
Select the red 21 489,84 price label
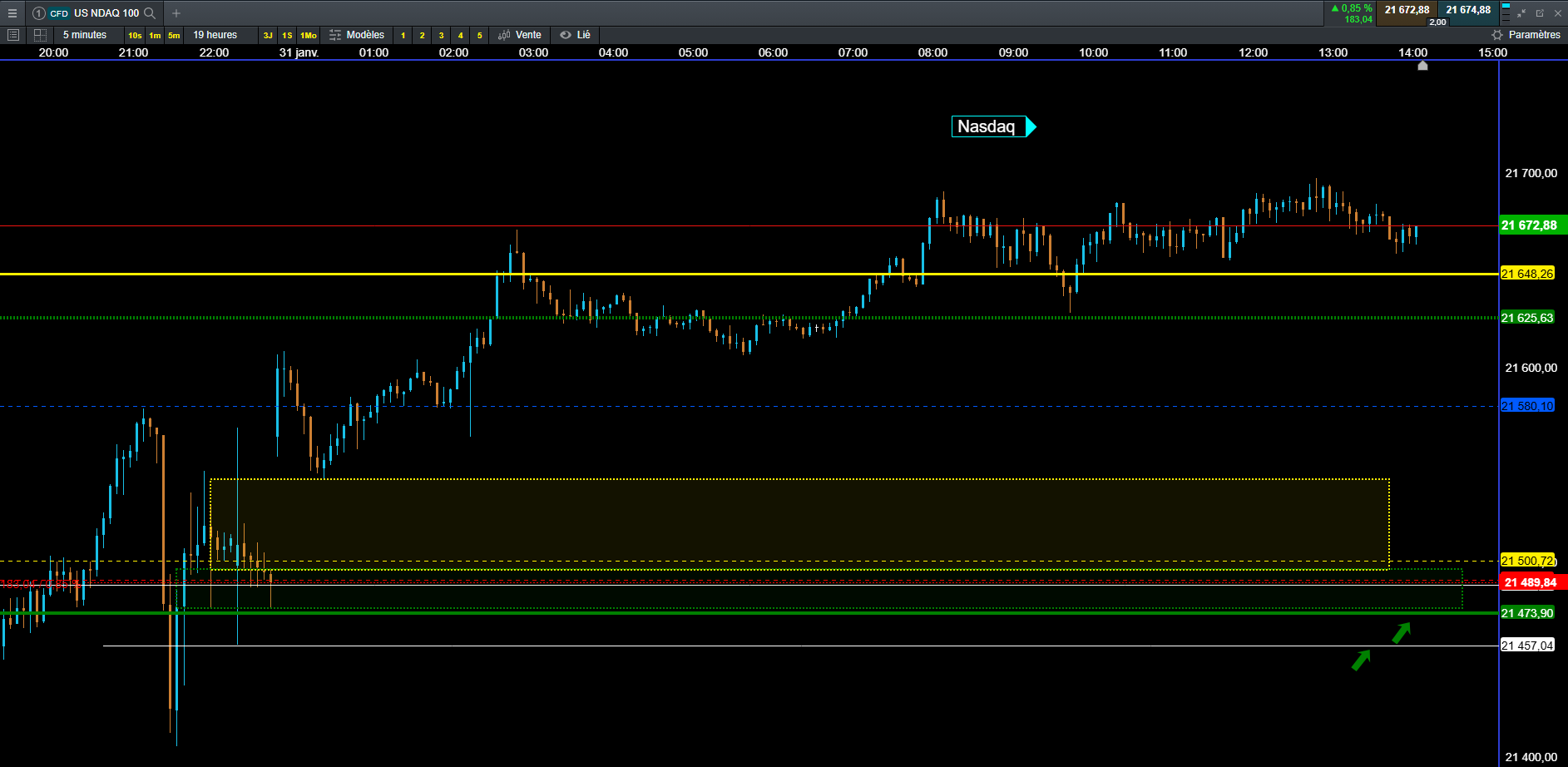coord(1533,582)
